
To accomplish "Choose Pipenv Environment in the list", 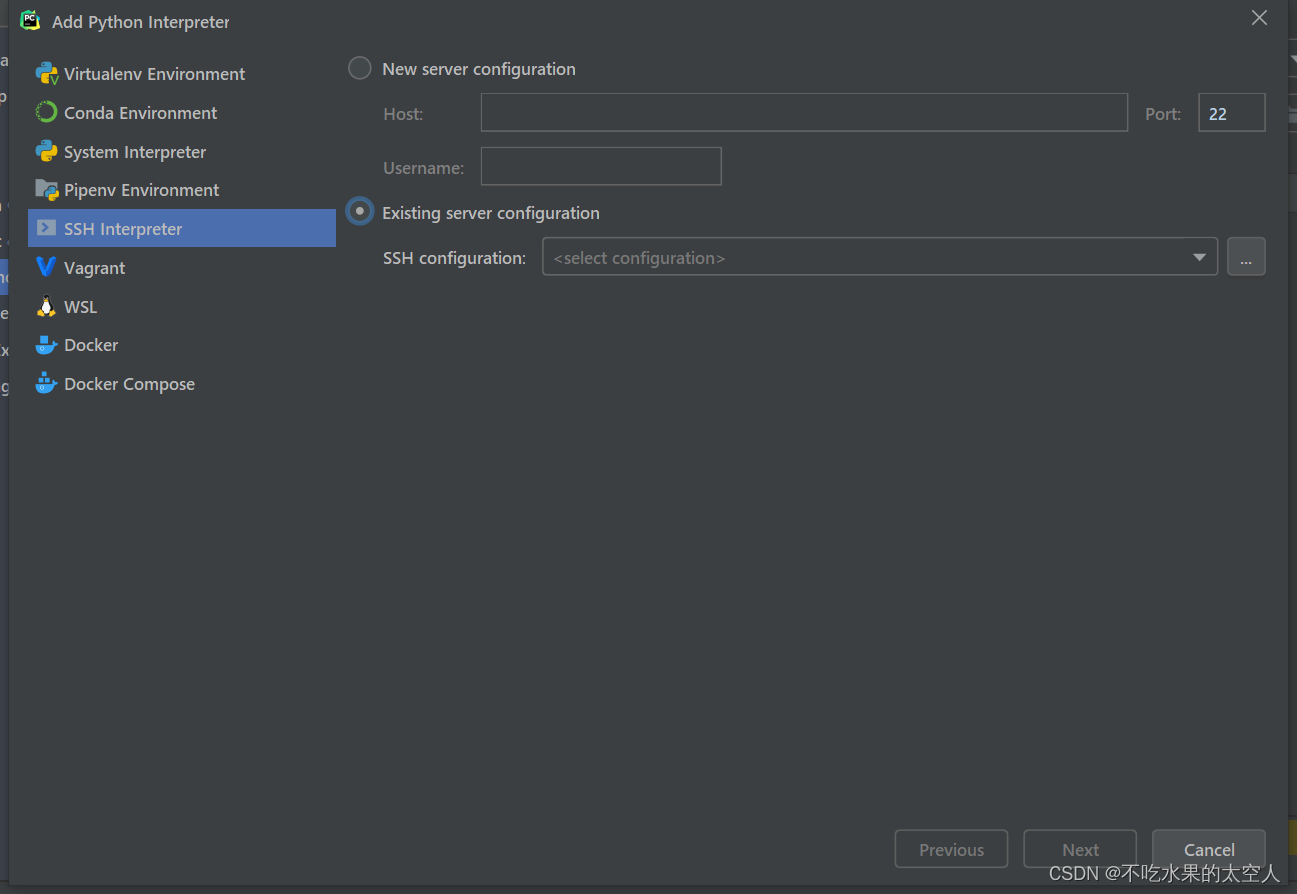I will pos(182,189).
